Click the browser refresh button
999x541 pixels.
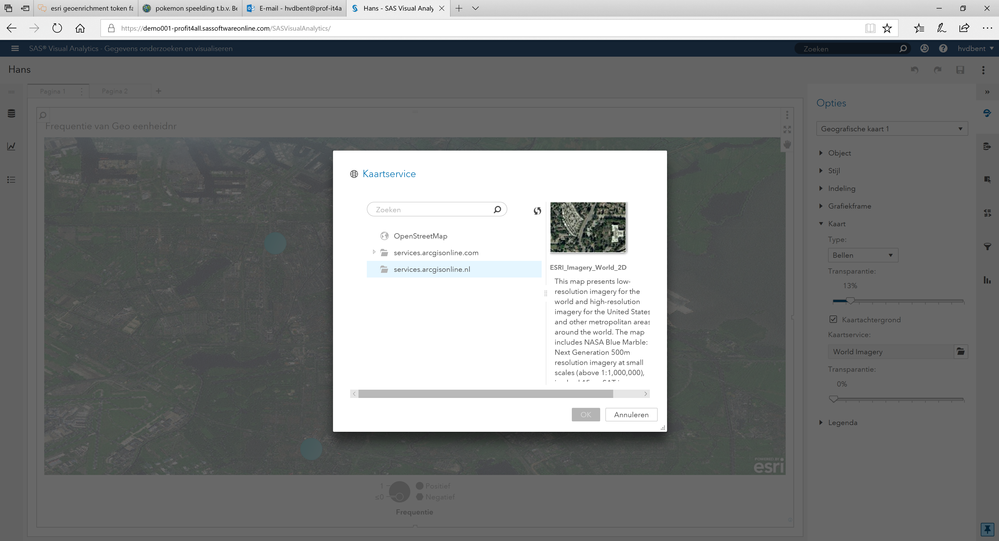57,28
